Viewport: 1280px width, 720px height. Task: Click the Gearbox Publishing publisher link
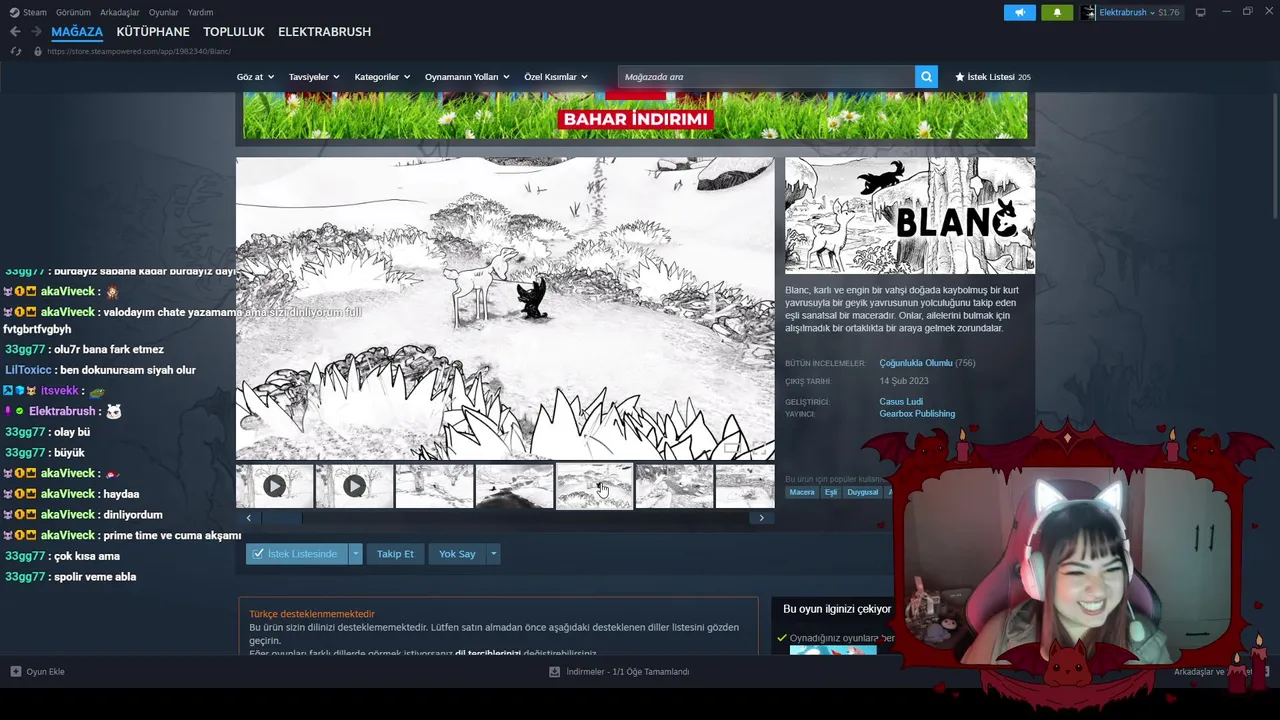coord(917,414)
